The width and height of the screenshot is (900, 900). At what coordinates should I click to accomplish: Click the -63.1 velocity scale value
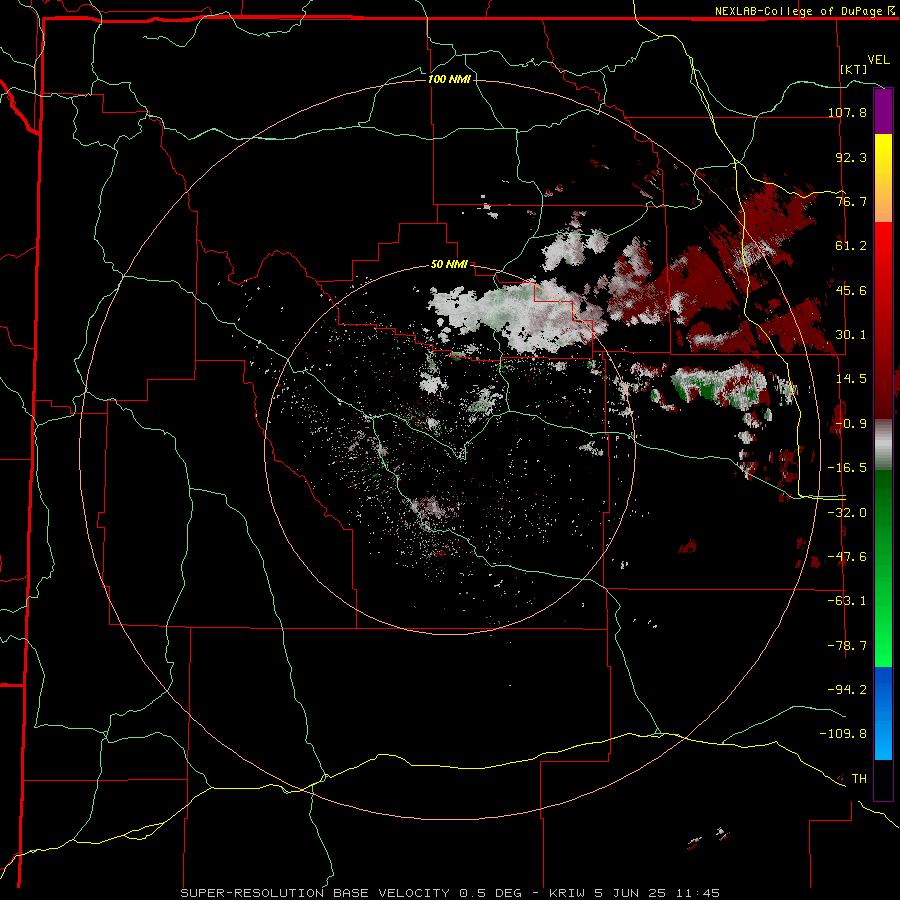click(x=847, y=601)
